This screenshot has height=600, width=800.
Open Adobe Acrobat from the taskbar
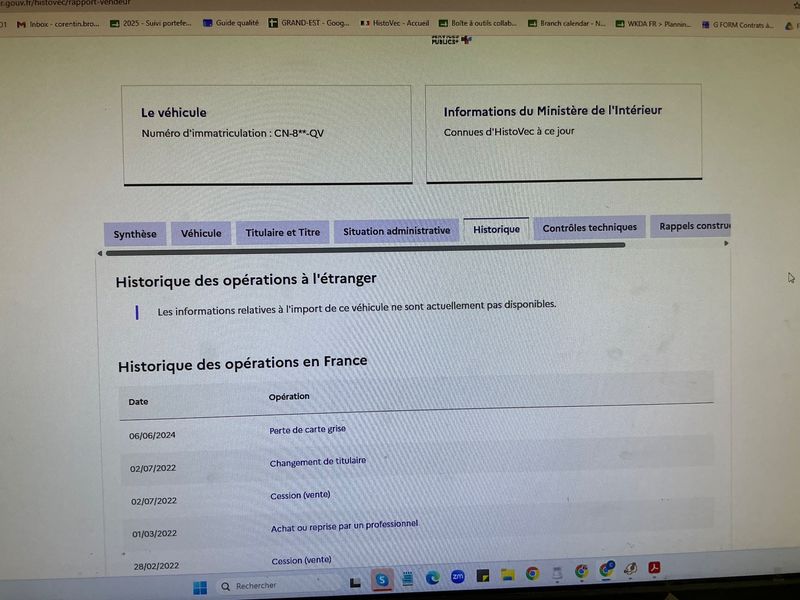tap(654, 567)
